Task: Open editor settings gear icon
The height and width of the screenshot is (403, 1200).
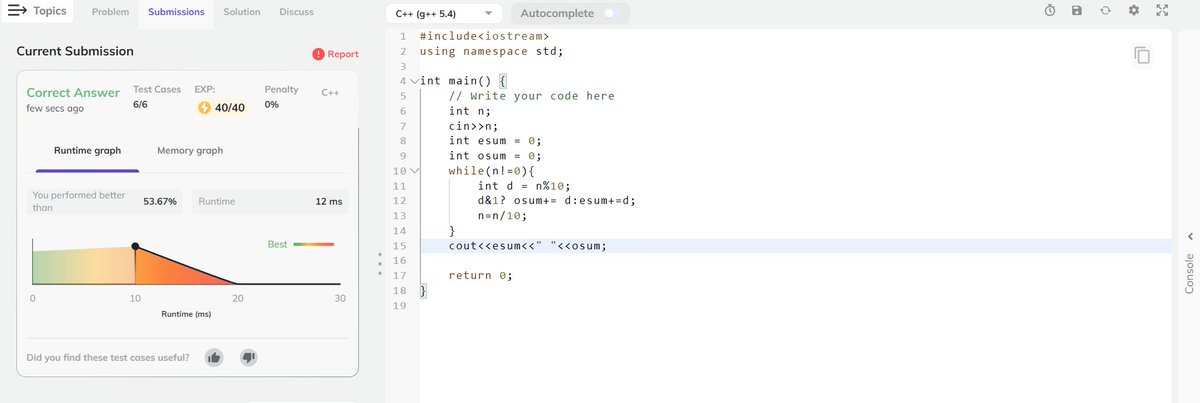Action: pyautogui.click(x=1133, y=11)
